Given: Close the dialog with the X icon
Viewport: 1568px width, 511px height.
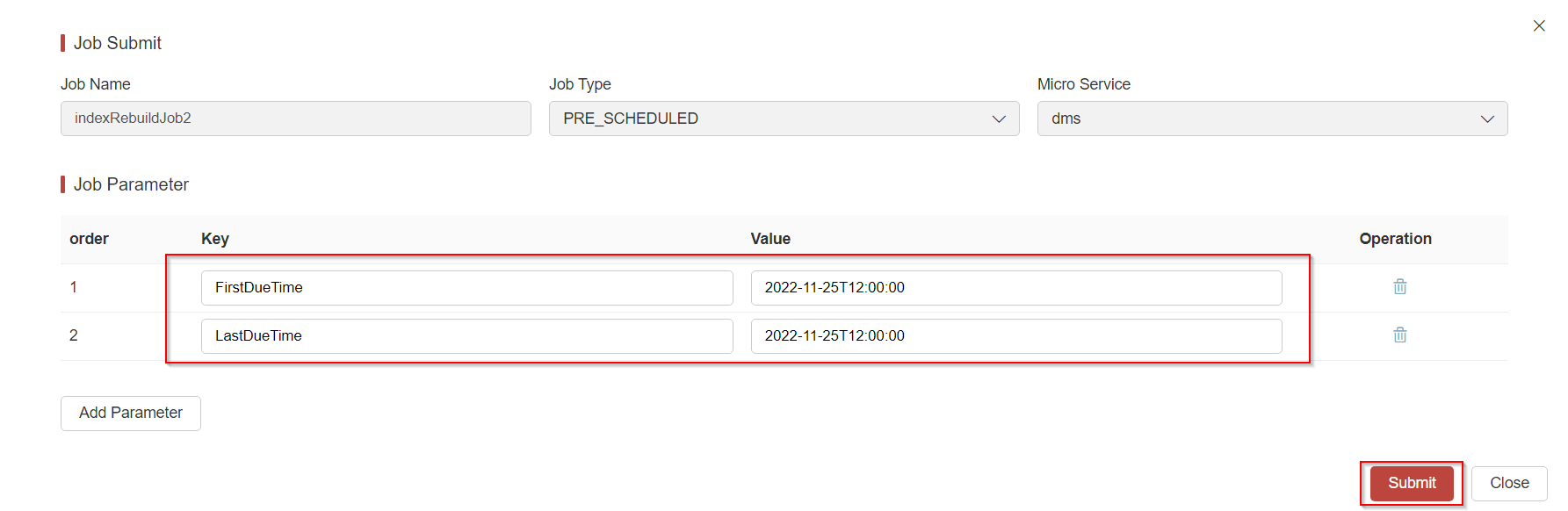Looking at the screenshot, I should pyautogui.click(x=1539, y=26).
